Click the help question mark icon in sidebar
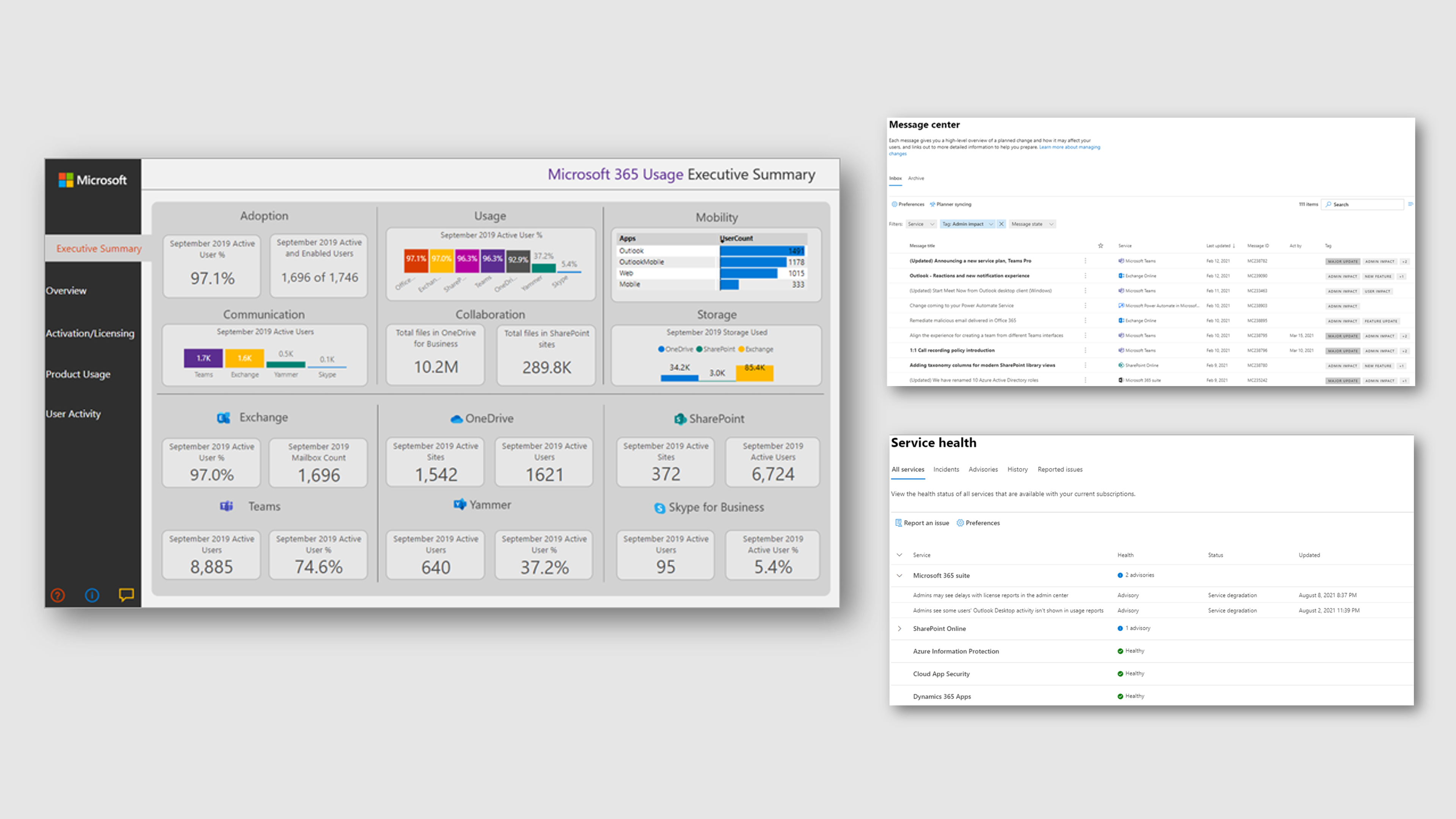 pos(58,595)
